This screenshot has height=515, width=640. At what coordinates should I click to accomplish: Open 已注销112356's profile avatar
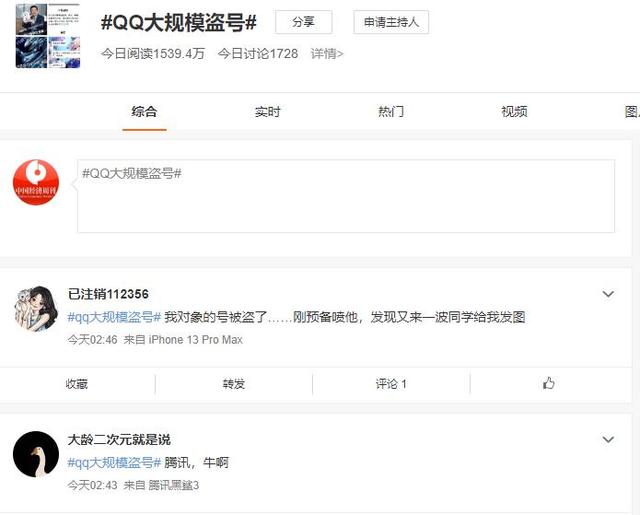(36, 308)
